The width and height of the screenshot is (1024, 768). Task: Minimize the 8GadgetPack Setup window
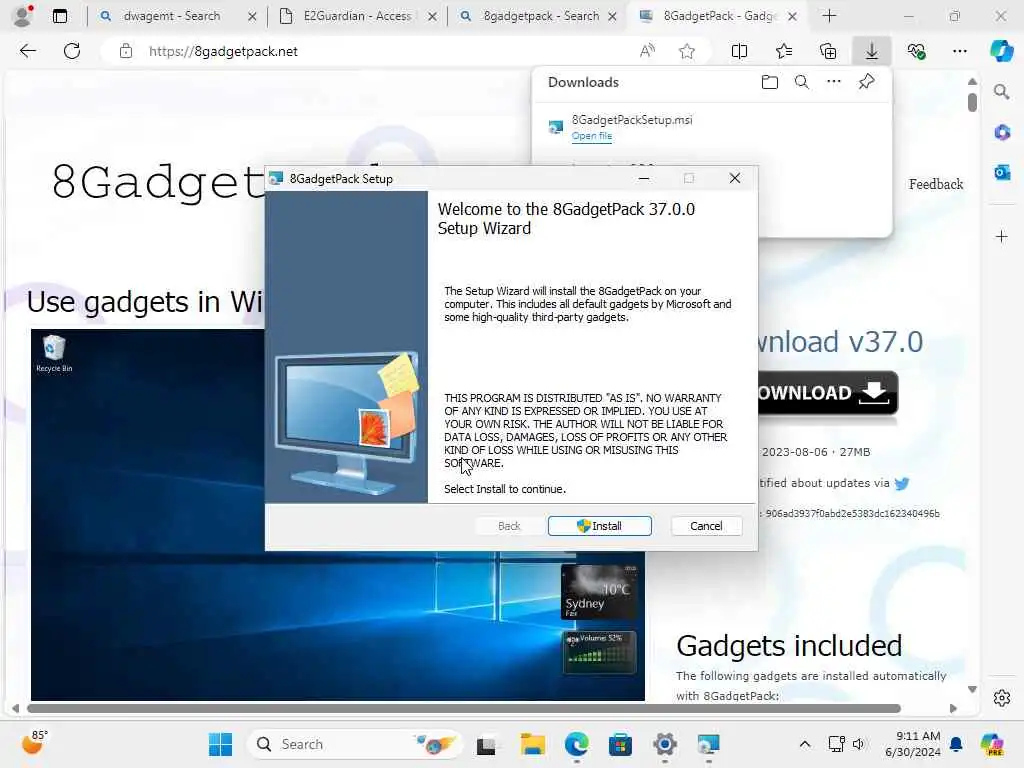coord(644,178)
